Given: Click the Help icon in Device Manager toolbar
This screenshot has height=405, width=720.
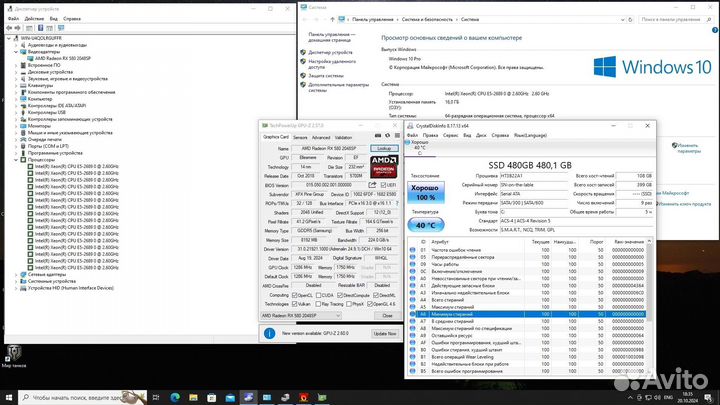Looking at the screenshot, I should pyautogui.click(x=40, y=28).
